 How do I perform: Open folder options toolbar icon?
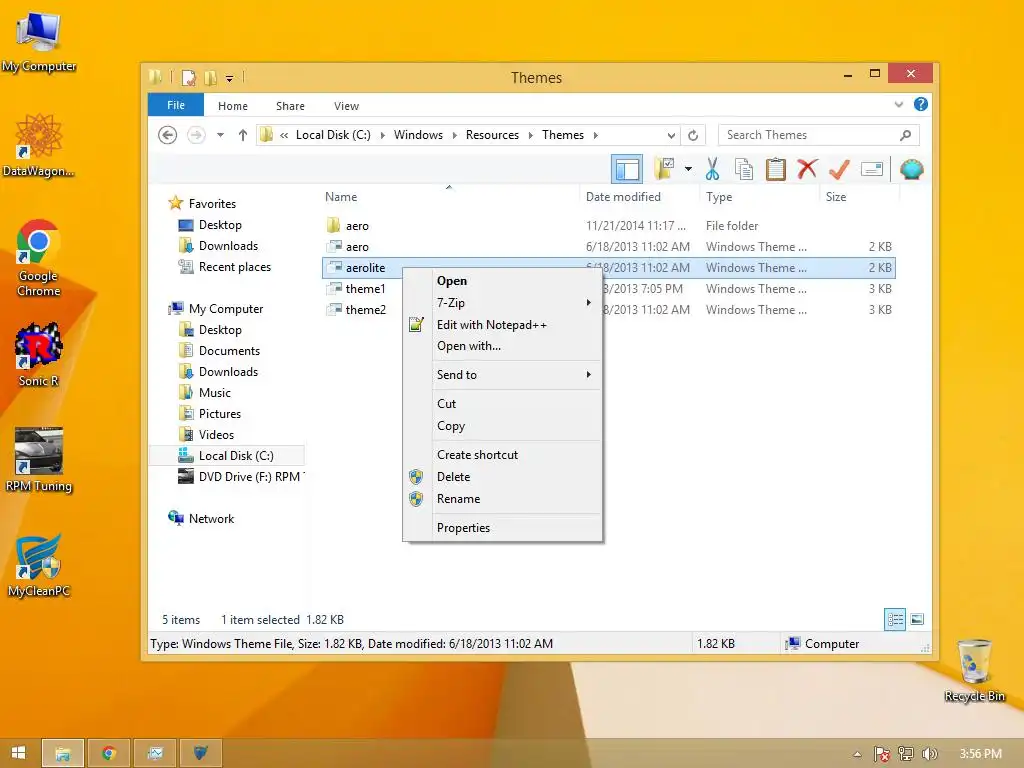point(665,169)
